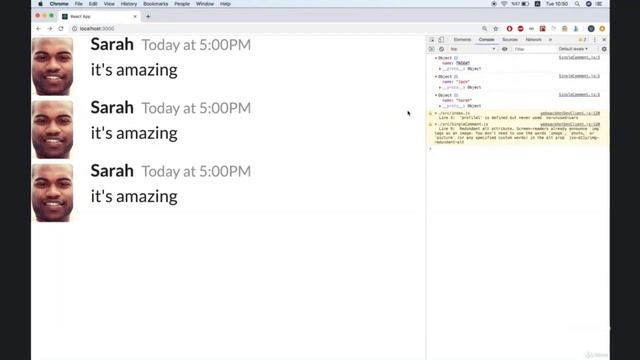Screen dimensions: 640x360
Task: Open the Notification Center list icon
Action: click(x=599, y=4)
